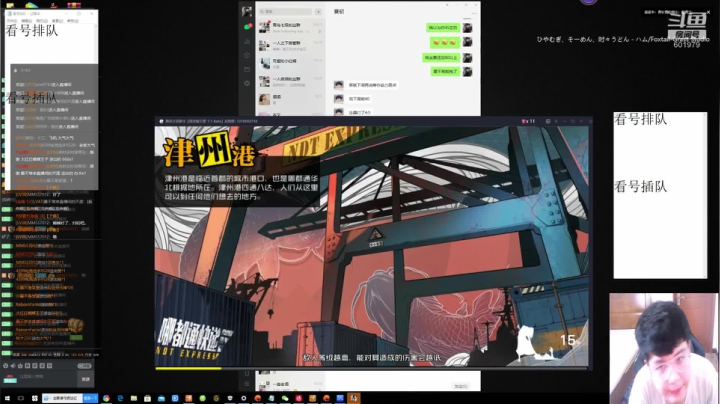Open the Notepad File menu

pyautogui.click(x=12, y=21)
